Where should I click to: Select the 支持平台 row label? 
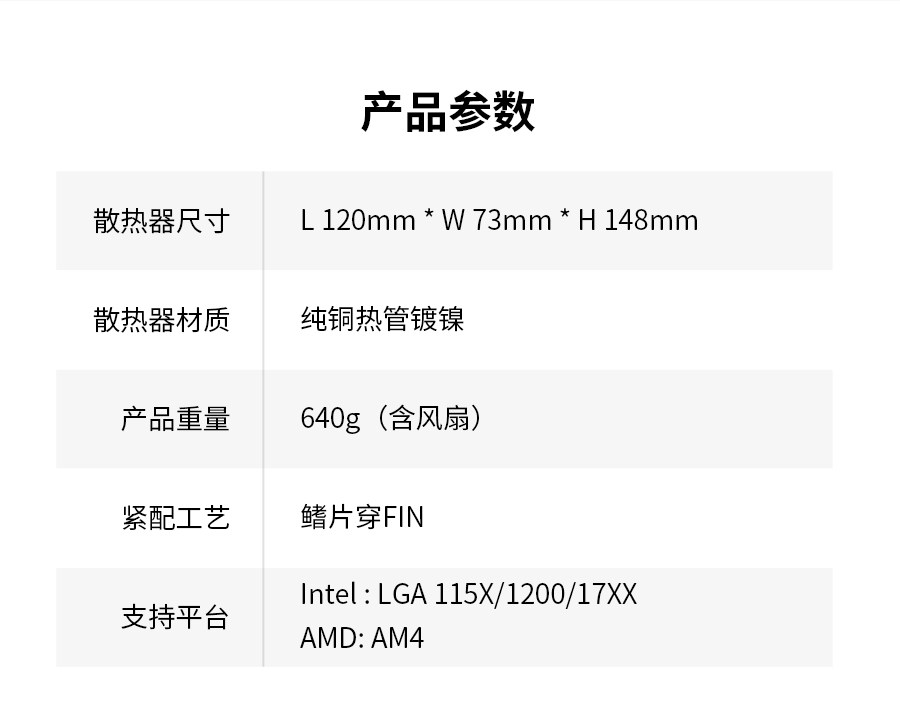(x=175, y=618)
